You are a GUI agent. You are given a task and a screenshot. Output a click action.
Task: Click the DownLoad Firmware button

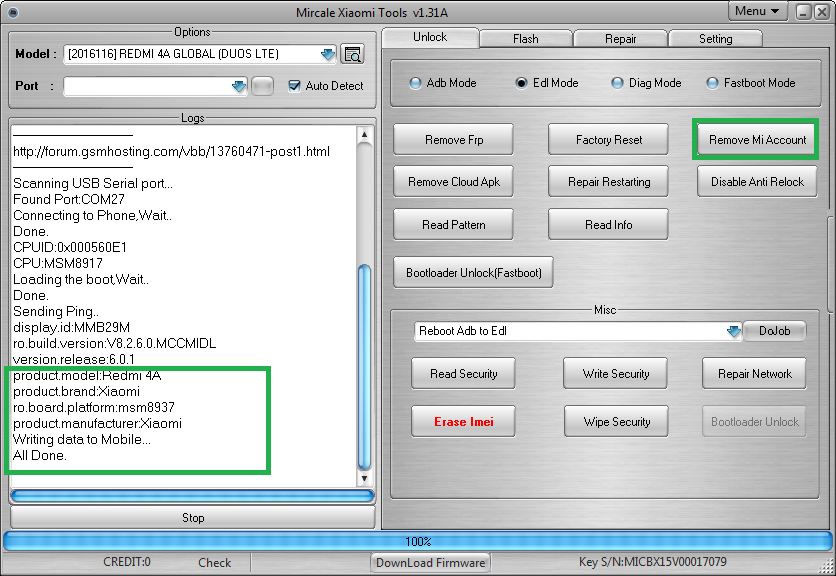click(431, 563)
